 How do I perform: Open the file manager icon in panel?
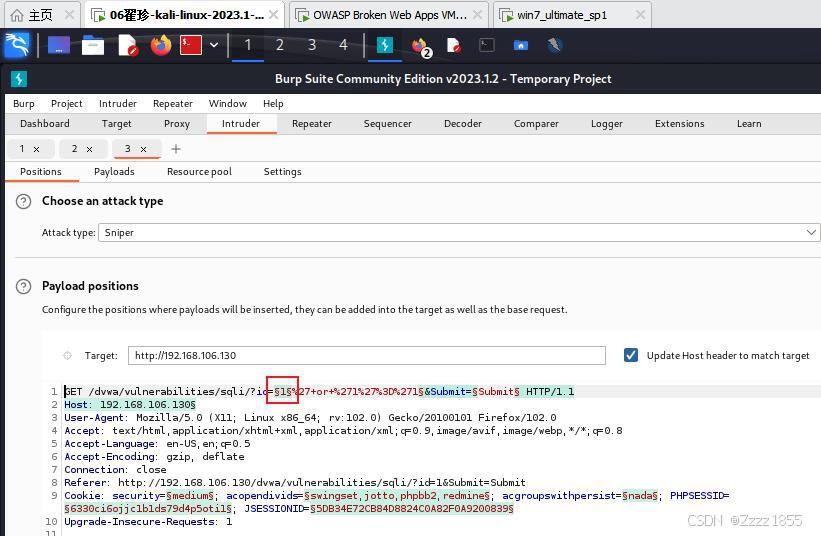(x=93, y=46)
